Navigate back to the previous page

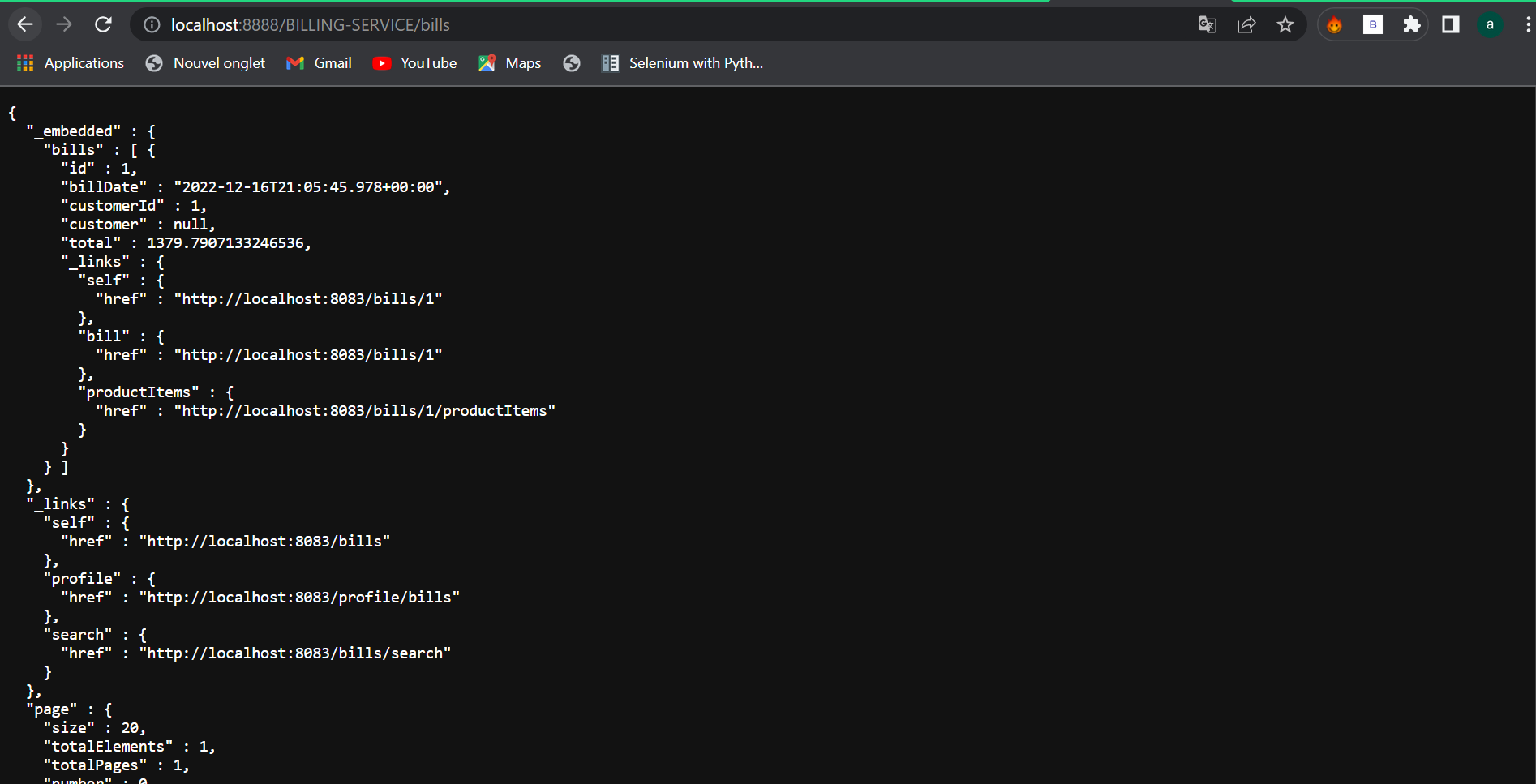25,24
